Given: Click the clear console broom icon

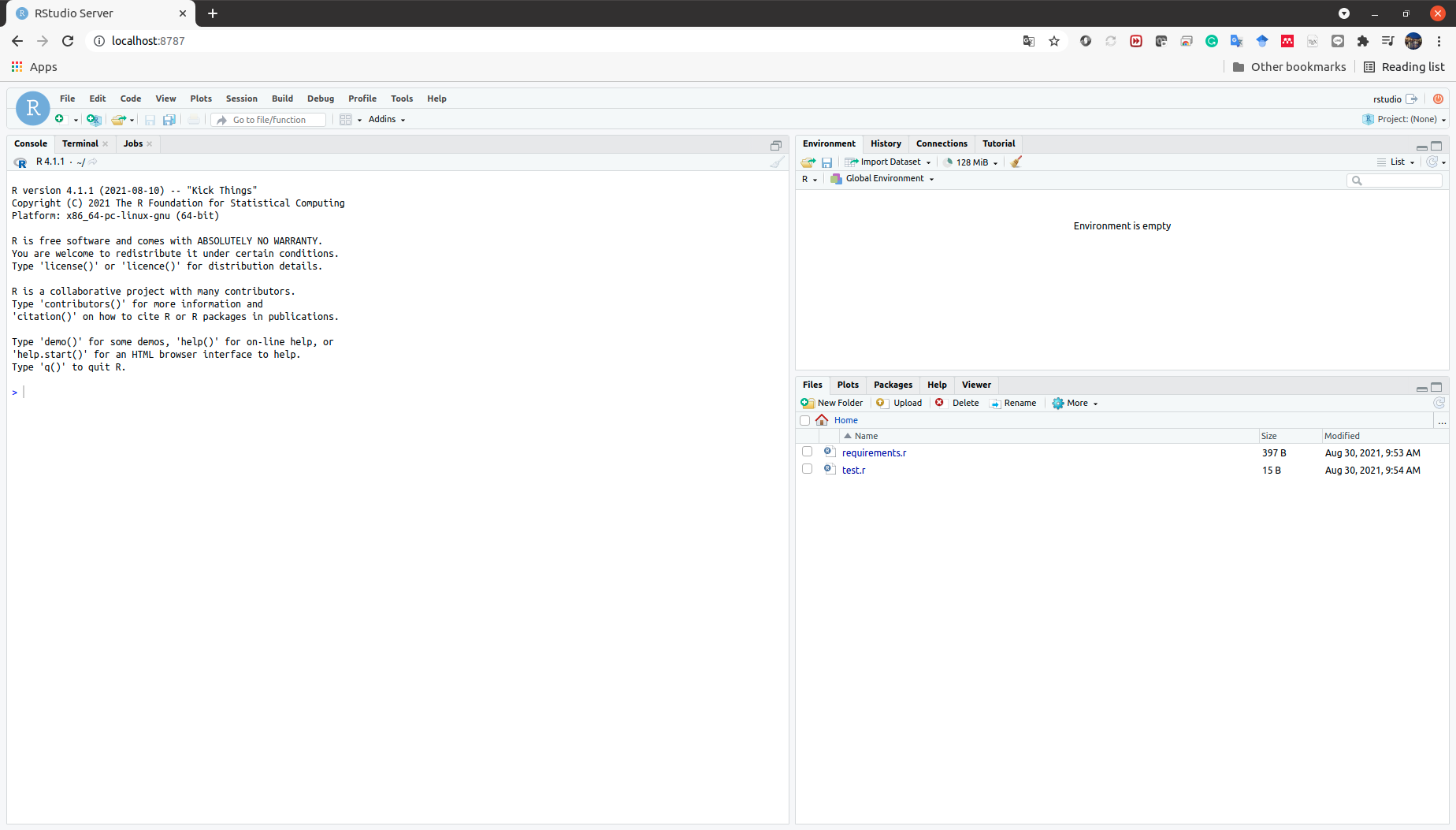Looking at the screenshot, I should pos(777,162).
